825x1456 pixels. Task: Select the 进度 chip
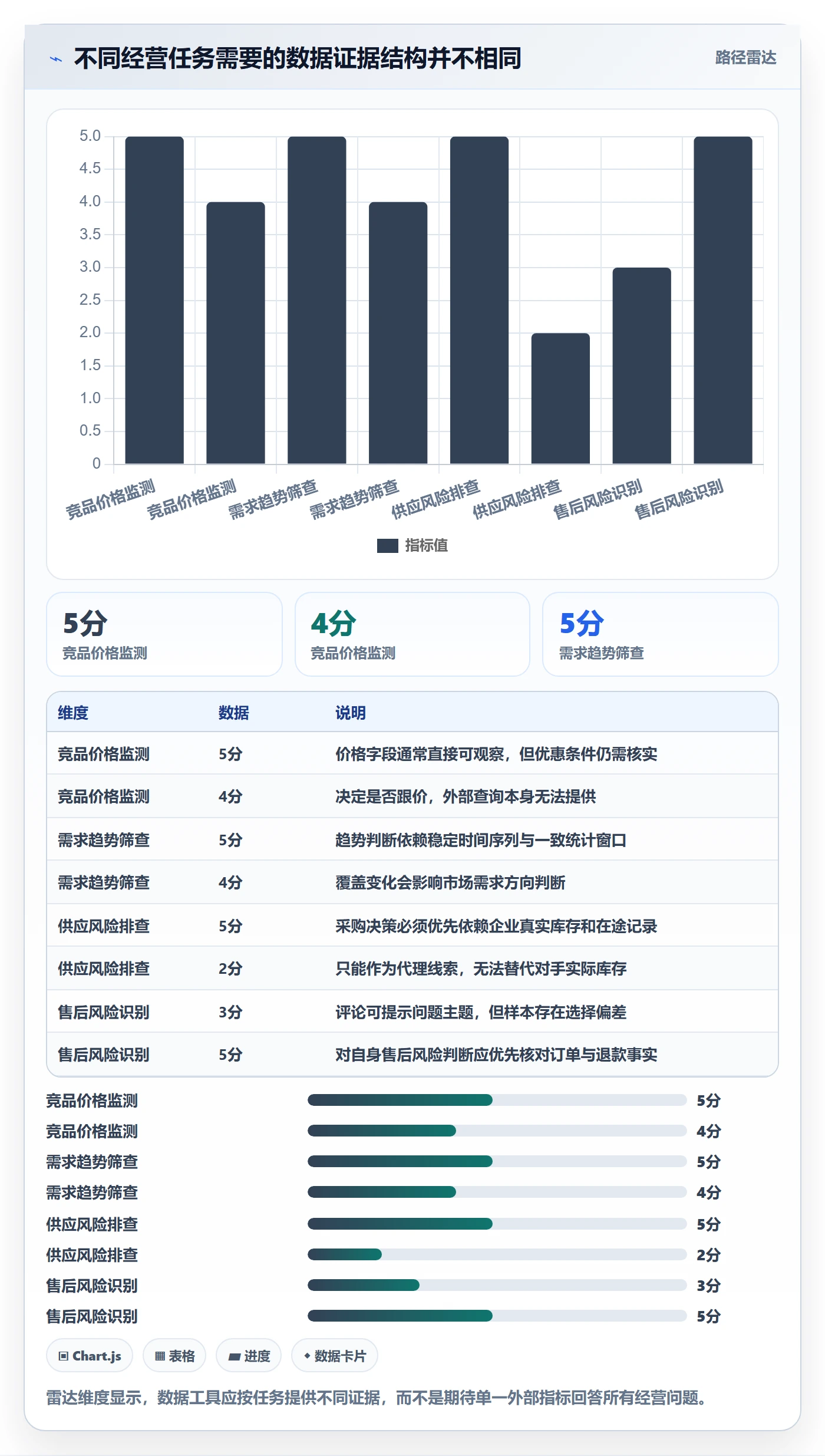tap(249, 1356)
